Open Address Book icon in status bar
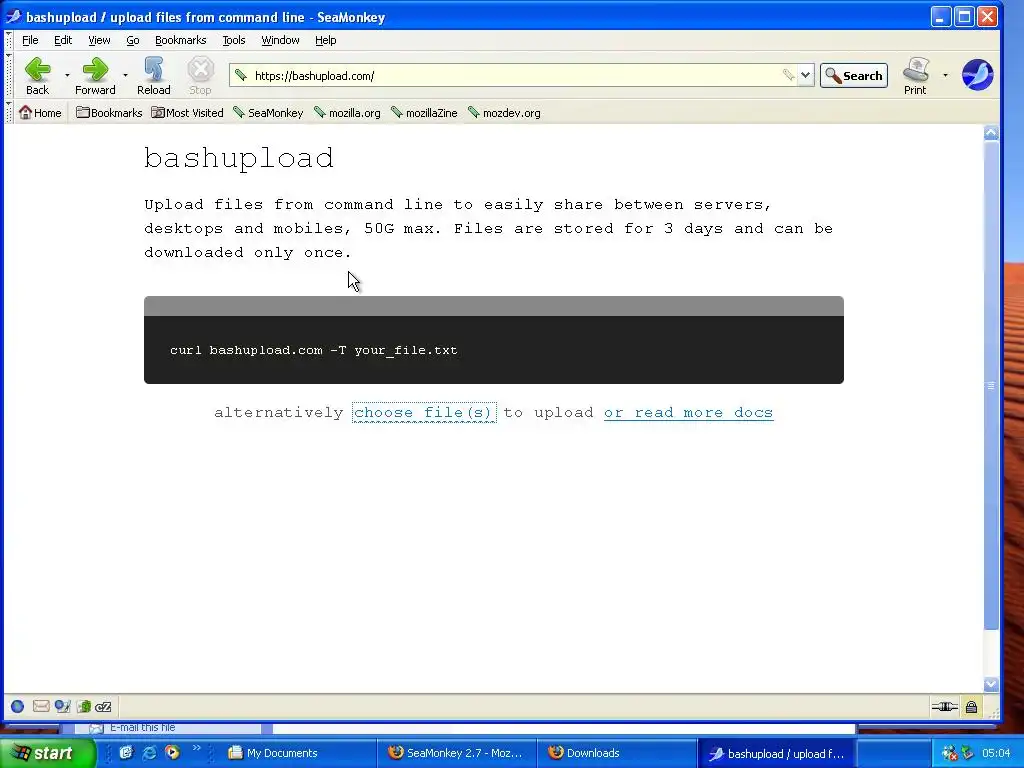 [x=84, y=706]
